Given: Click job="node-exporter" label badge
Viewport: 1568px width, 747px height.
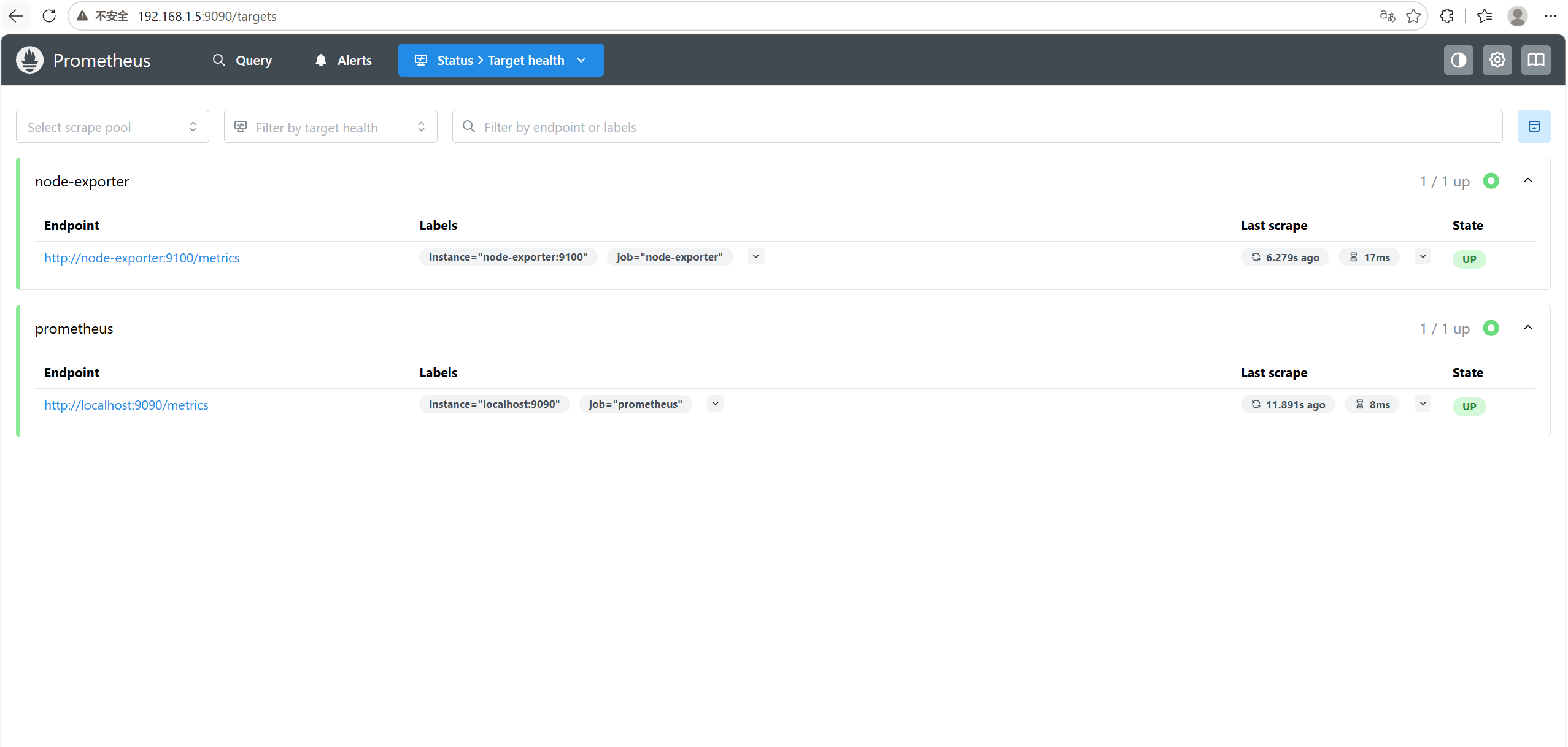Looking at the screenshot, I should click(670, 257).
